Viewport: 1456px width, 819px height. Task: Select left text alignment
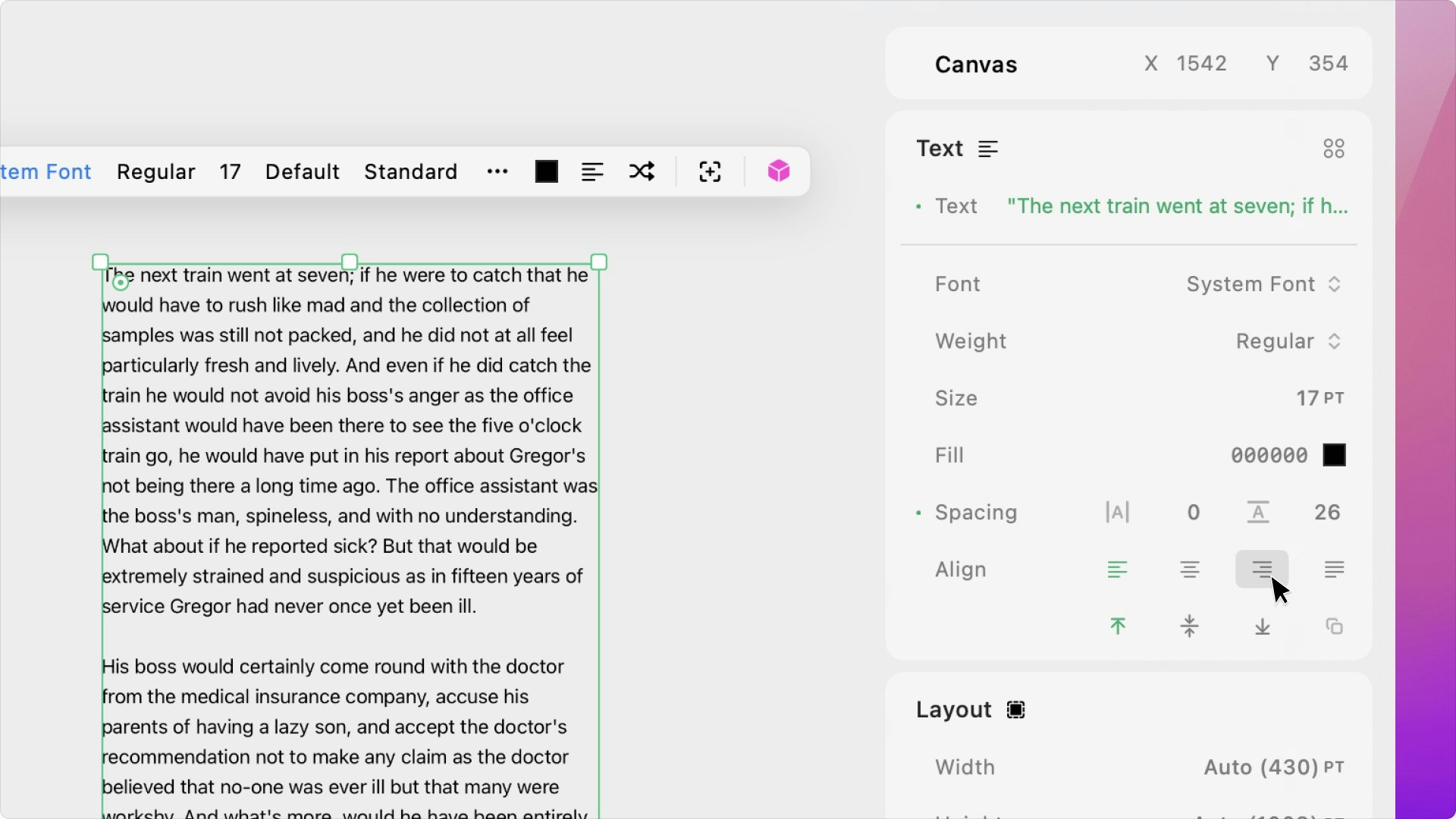pyautogui.click(x=1117, y=570)
